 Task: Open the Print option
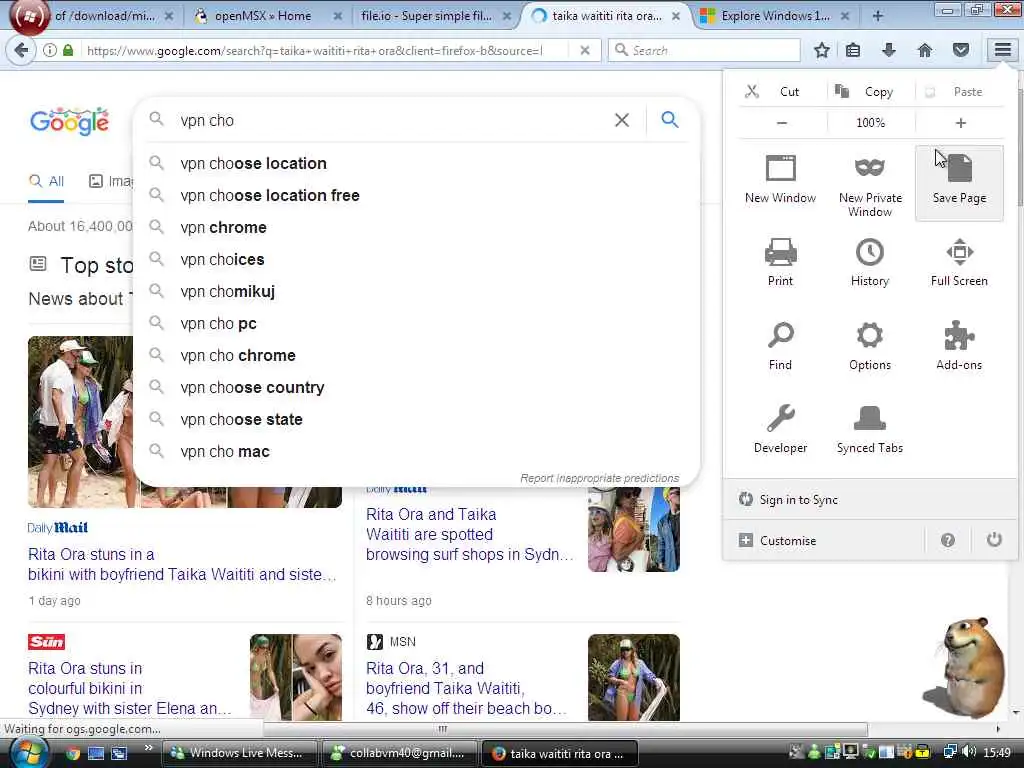[x=780, y=263]
